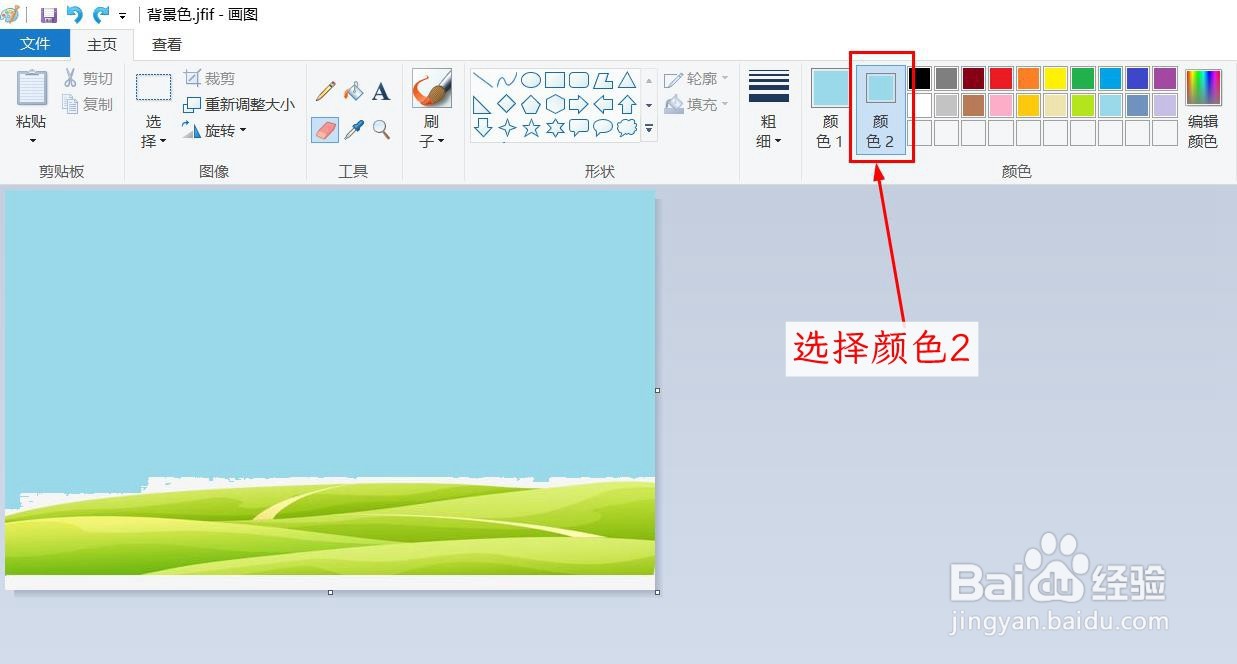Activate the 颜色2 background color box
This screenshot has width=1237, height=664.
(x=880, y=105)
